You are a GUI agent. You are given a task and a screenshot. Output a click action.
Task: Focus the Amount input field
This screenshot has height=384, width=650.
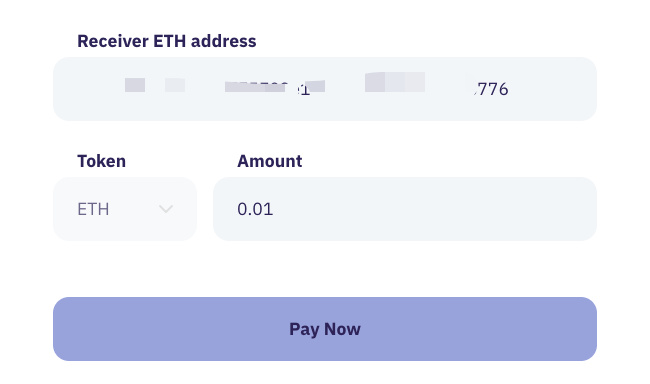pyautogui.click(x=405, y=209)
